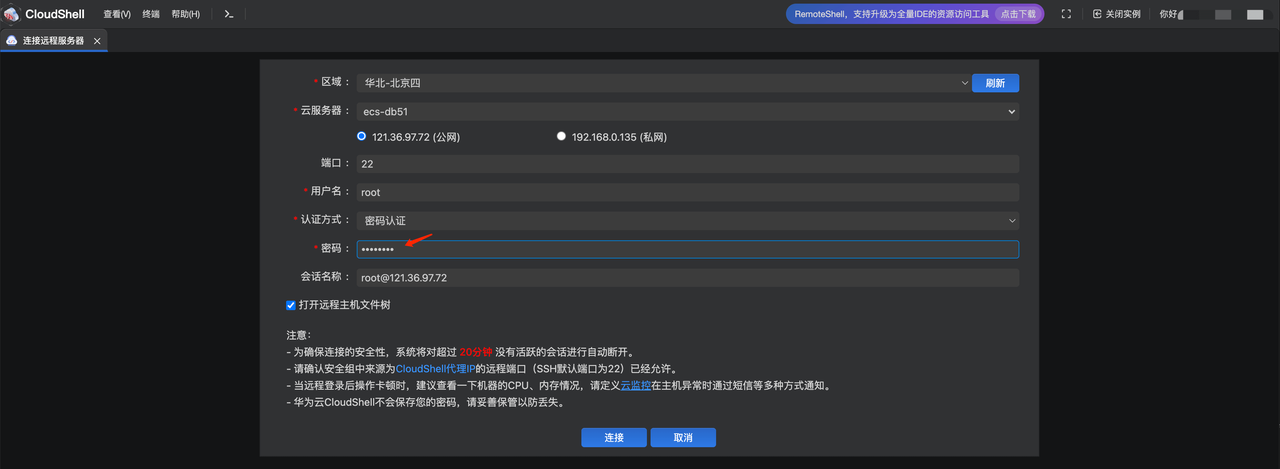Click the red 20分钟 timeout text
This screenshot has width=1280, height=469.
coord(476,353)
